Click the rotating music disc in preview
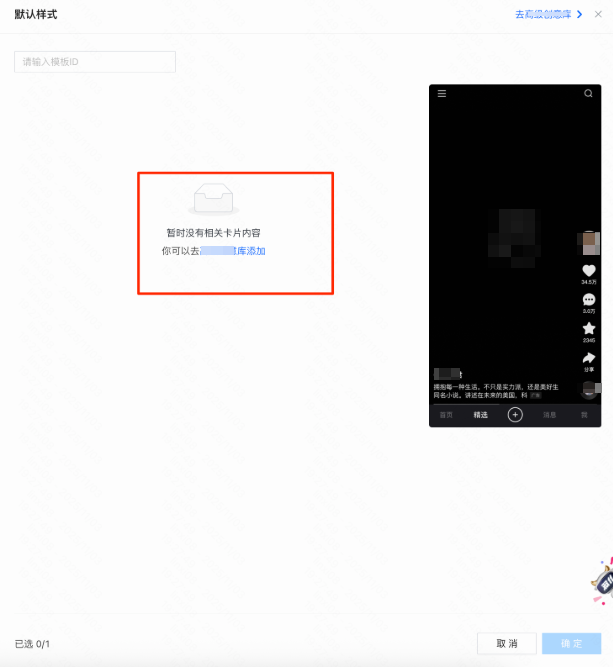 [x=590, y=389]
